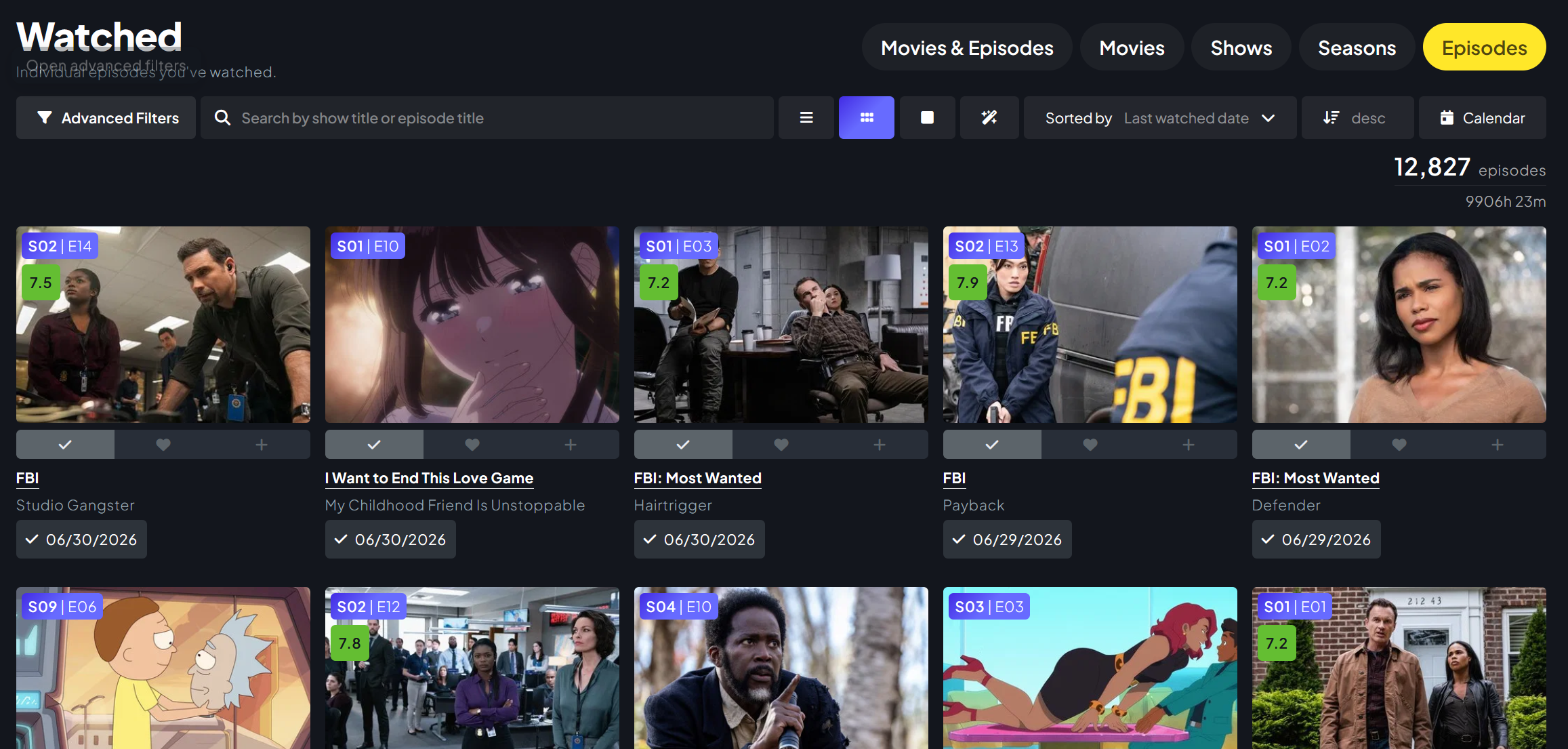The image size is (1568, 749).
Task: Favorite the Defender episode
Action: click(x=1399, y=445)
